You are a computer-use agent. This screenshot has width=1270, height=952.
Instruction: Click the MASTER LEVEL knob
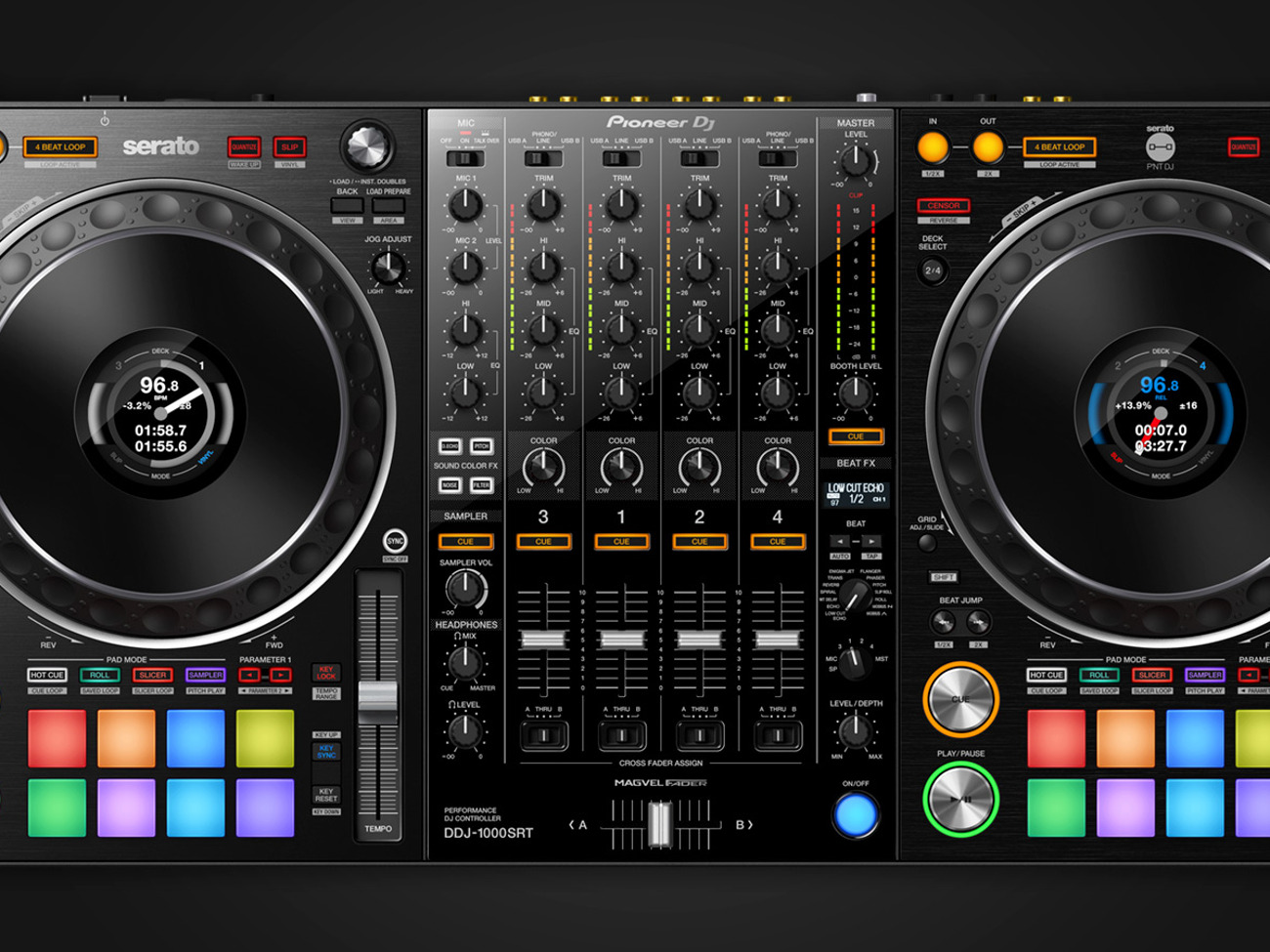855,160
